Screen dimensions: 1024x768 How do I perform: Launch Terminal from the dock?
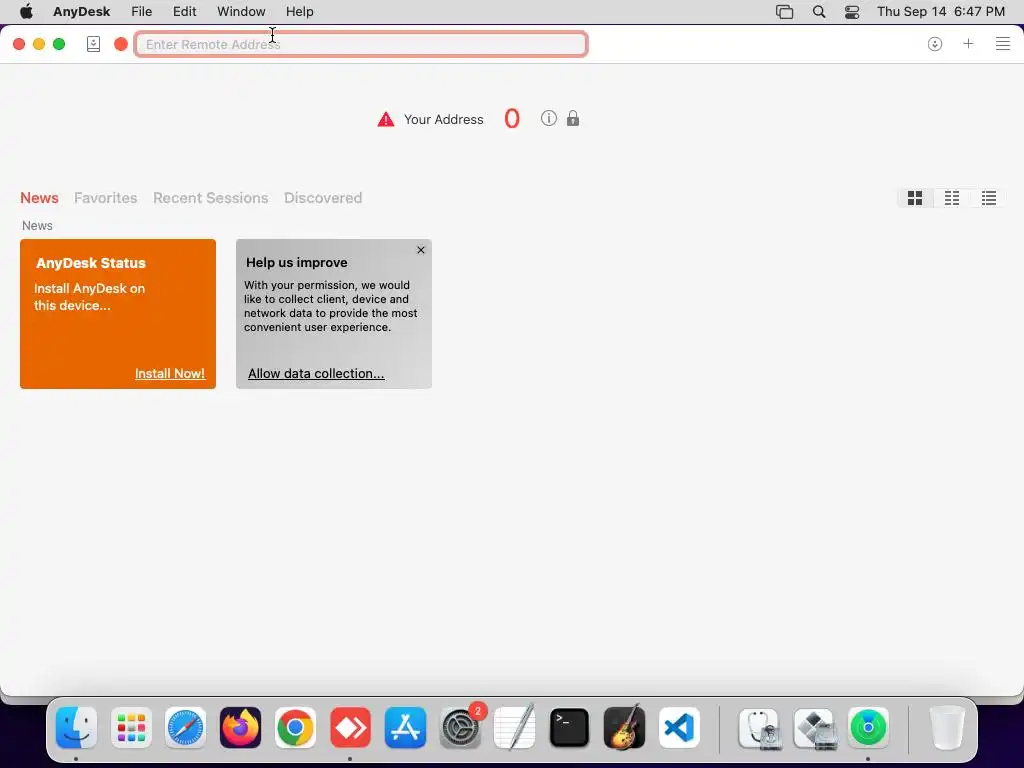click(x=569, y=728)
